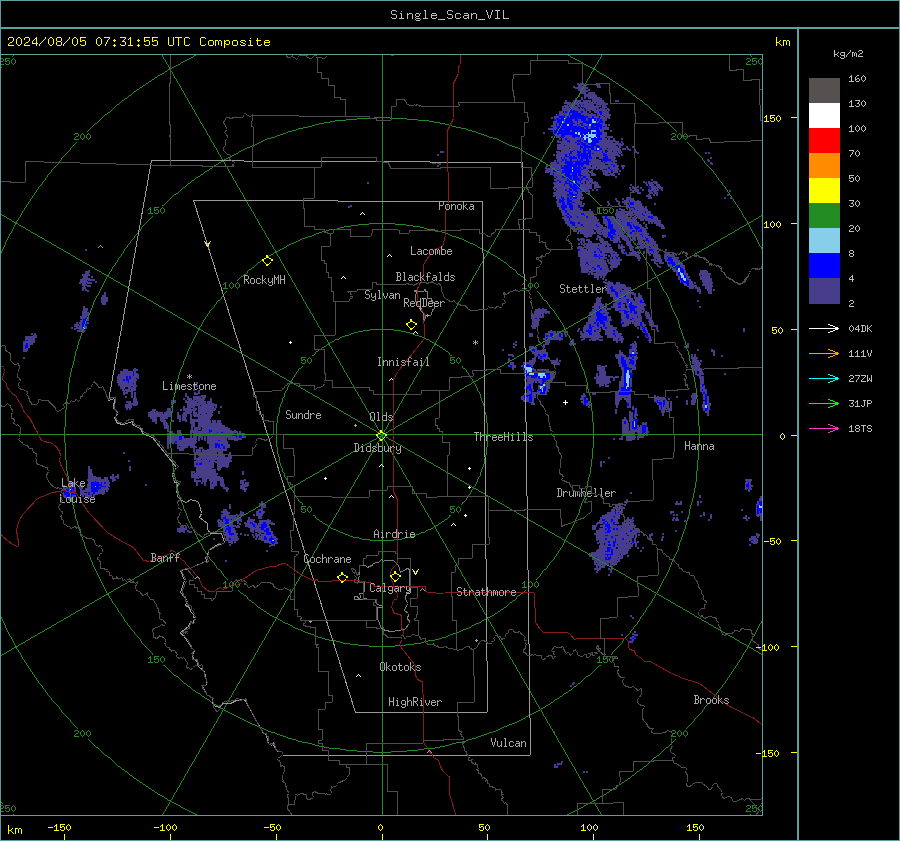The image size is (900, 841).
Task: Click the Lacombe town label
Action: (x=431, y=251)
